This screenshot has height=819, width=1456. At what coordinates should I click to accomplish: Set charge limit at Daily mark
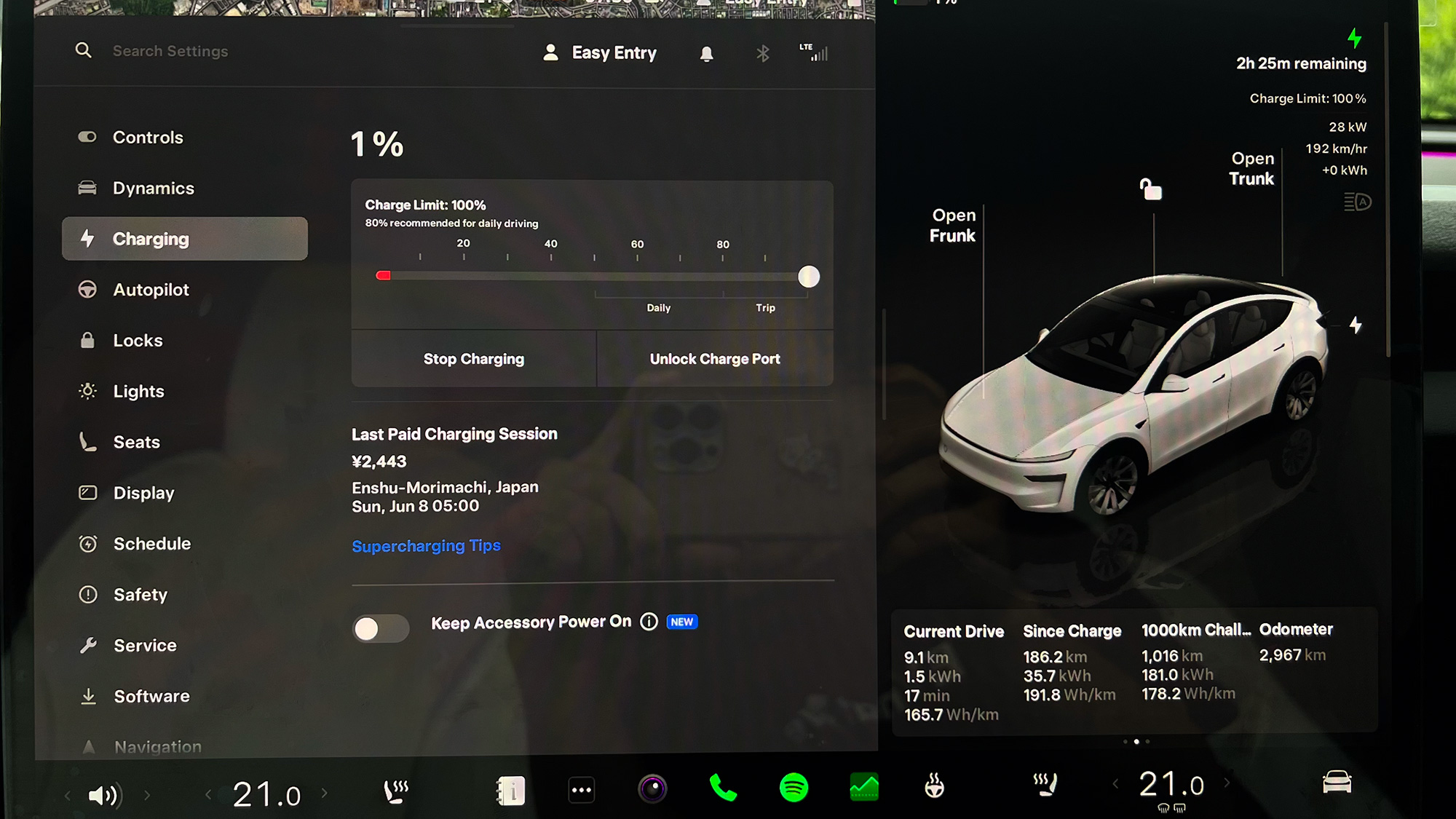click(x=659, y=308)
